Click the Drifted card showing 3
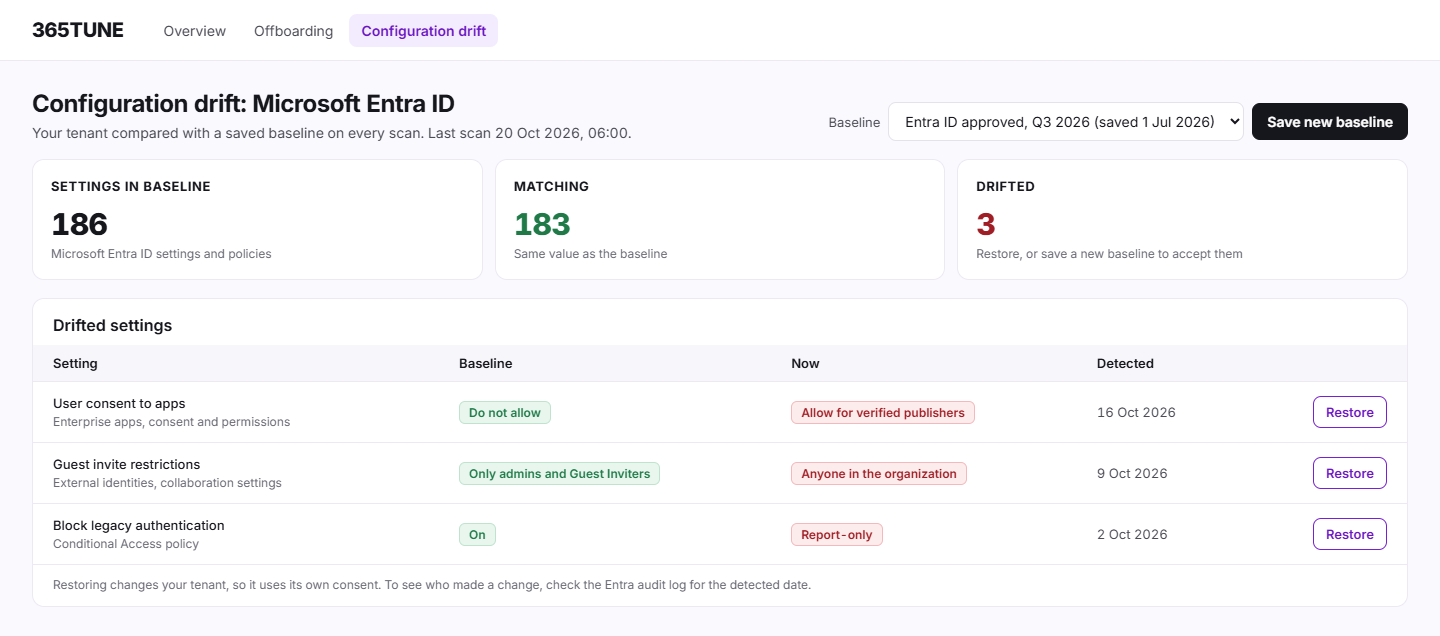The width and height of the screenshot is (1440, 636). (x=1182, y=219)
